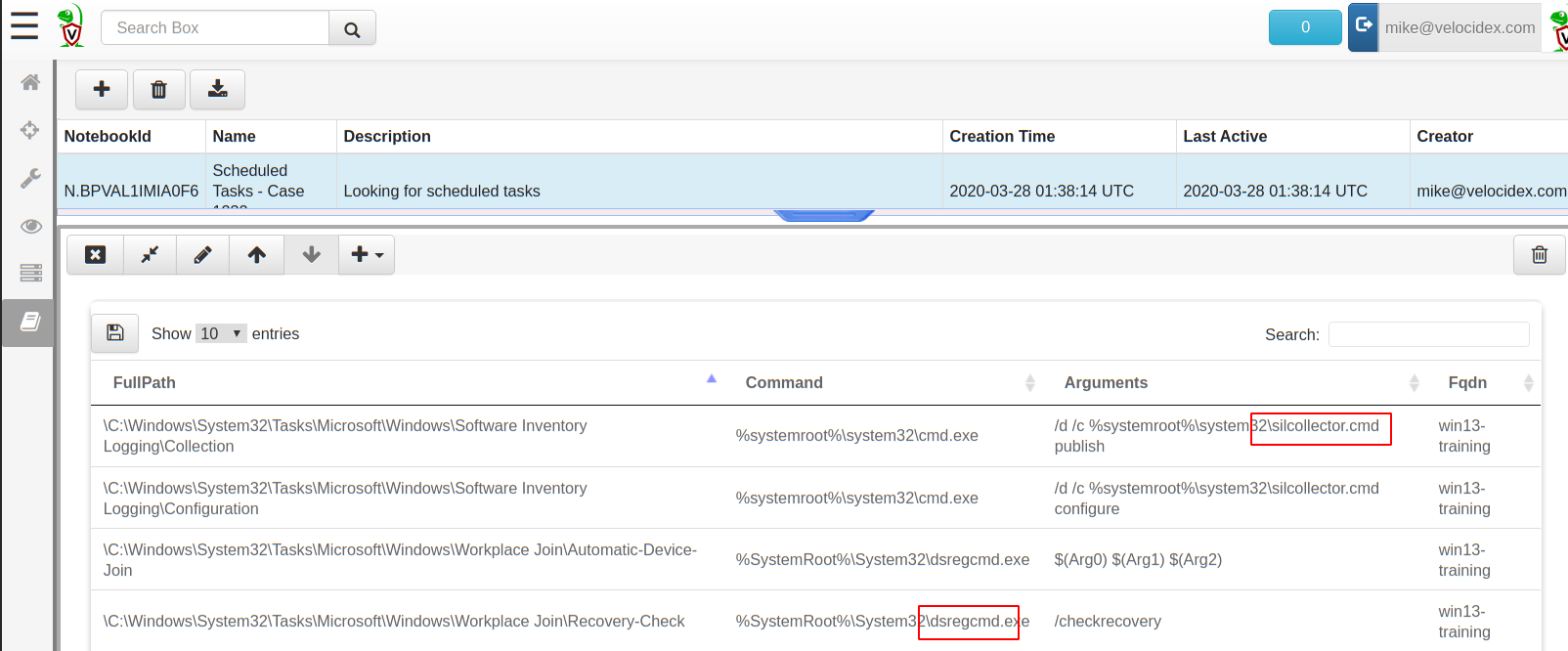Open wrench artifacts icon in sidebar

(x=30, y=178)
